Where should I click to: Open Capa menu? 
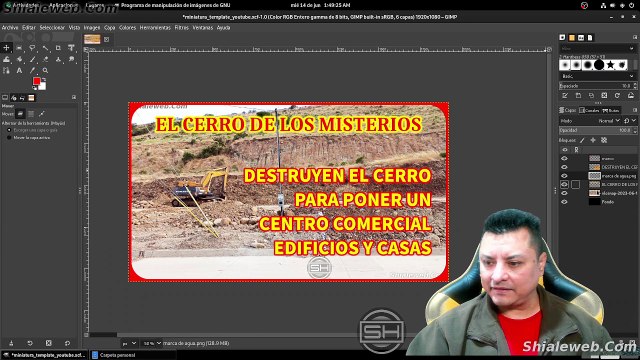click(109, 28)
